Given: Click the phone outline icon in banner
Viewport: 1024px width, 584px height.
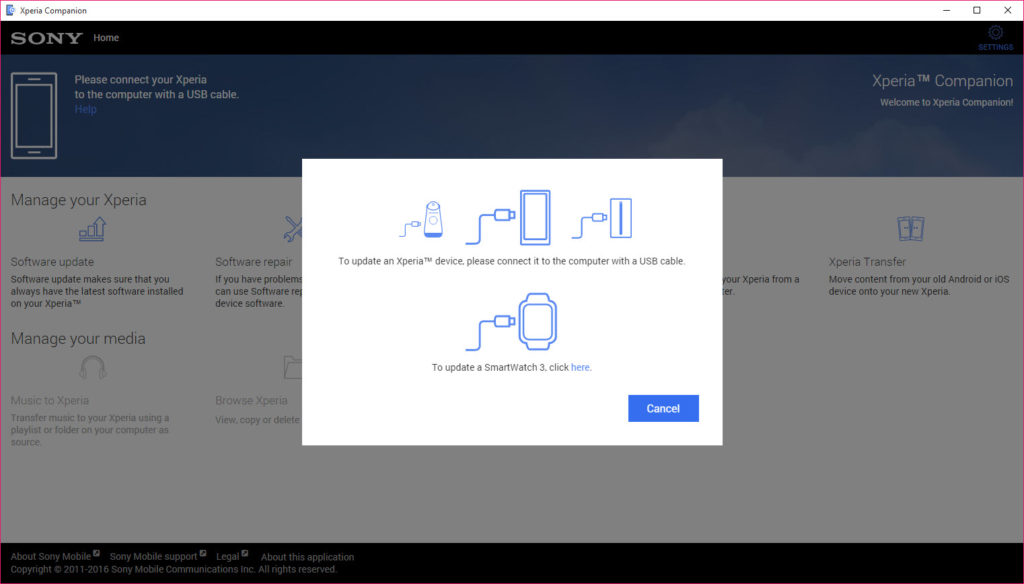Looking at the screenshot, I should (x=34, y=116).
